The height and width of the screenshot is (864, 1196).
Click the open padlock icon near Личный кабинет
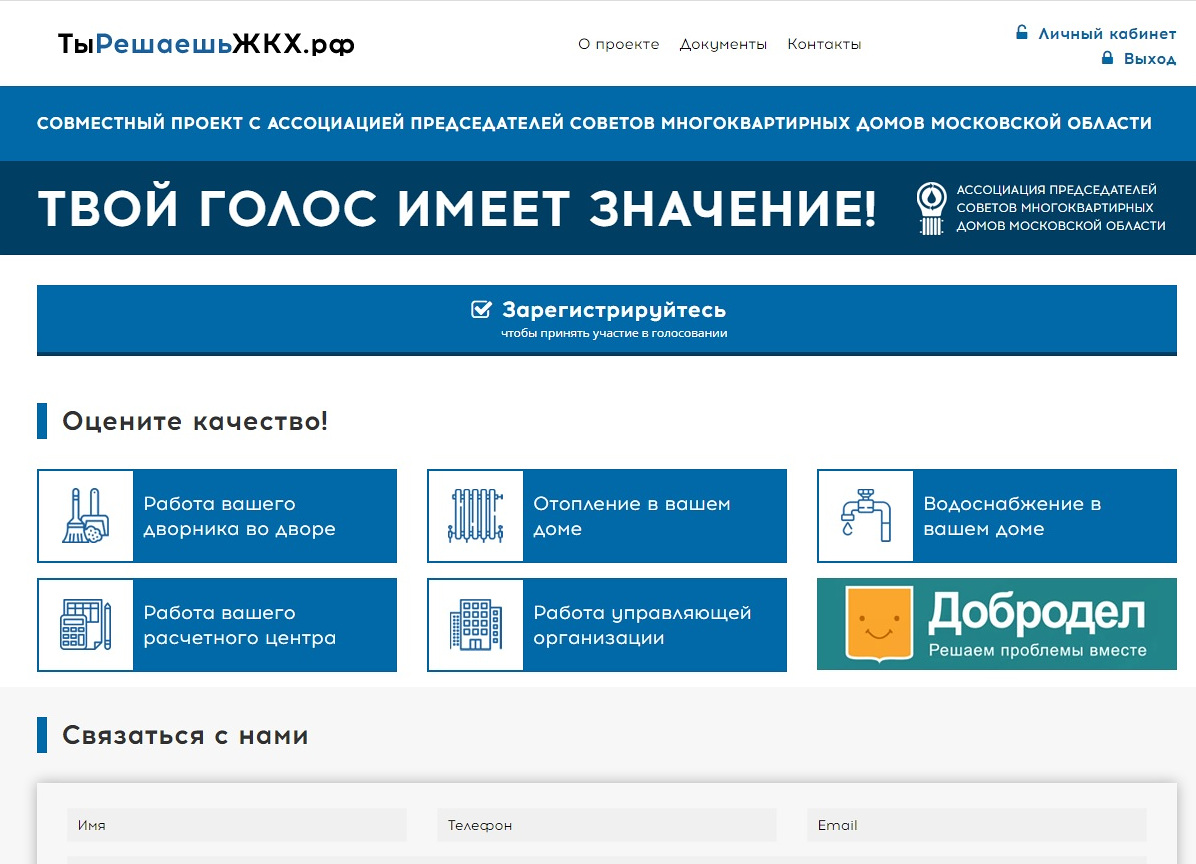[1022, 32]
